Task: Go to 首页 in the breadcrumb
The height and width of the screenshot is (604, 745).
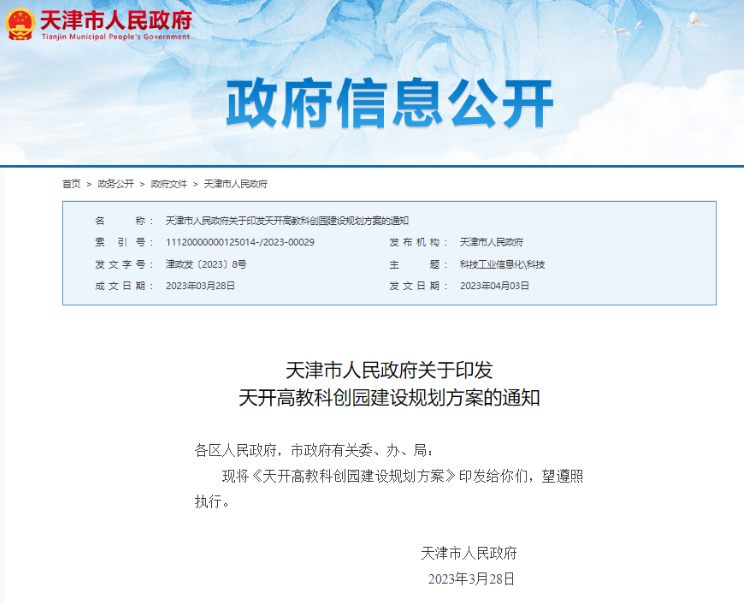Action: (71, 184)
